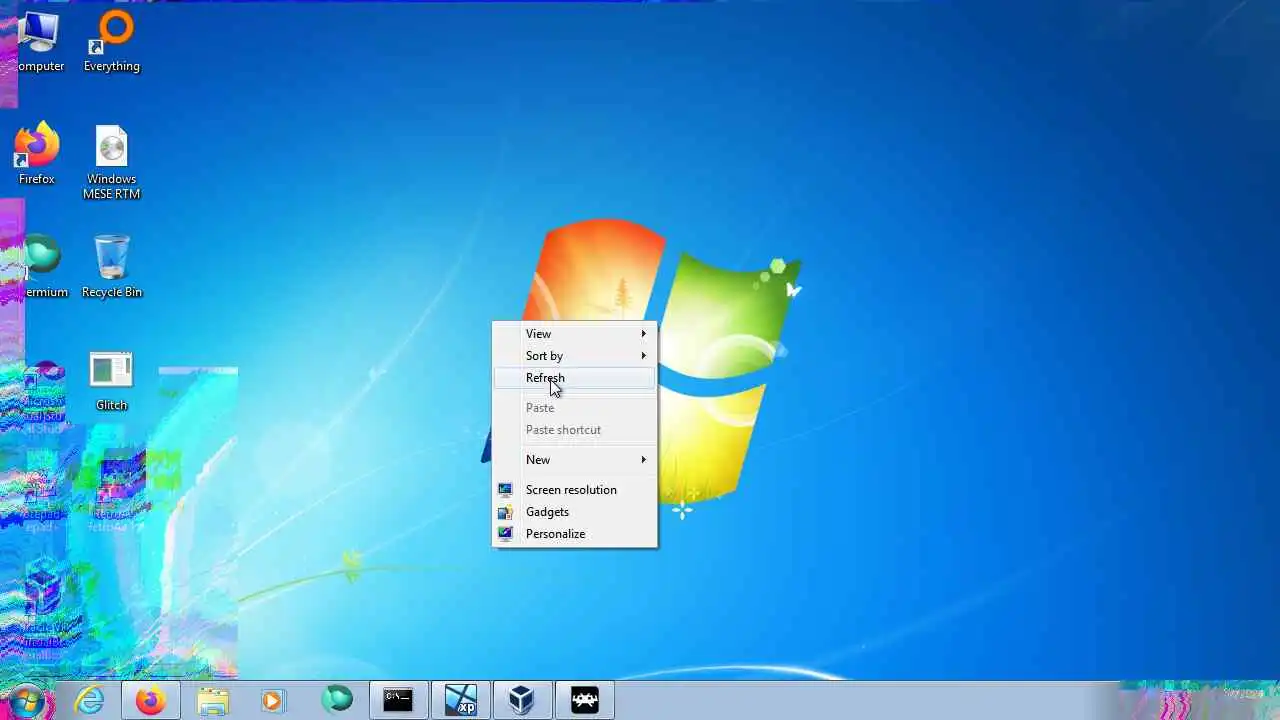Choose Gadgets from the context menu
This screenshot has height=720, width=1280.
point(575,512)
